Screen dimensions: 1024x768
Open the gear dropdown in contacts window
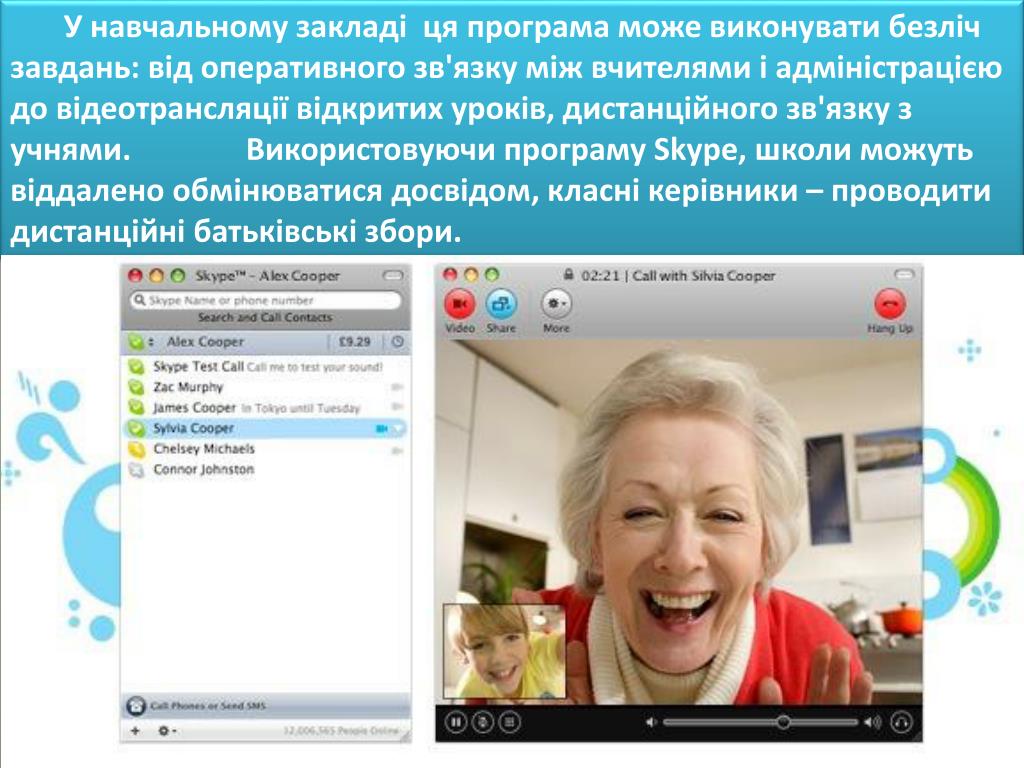167,731
